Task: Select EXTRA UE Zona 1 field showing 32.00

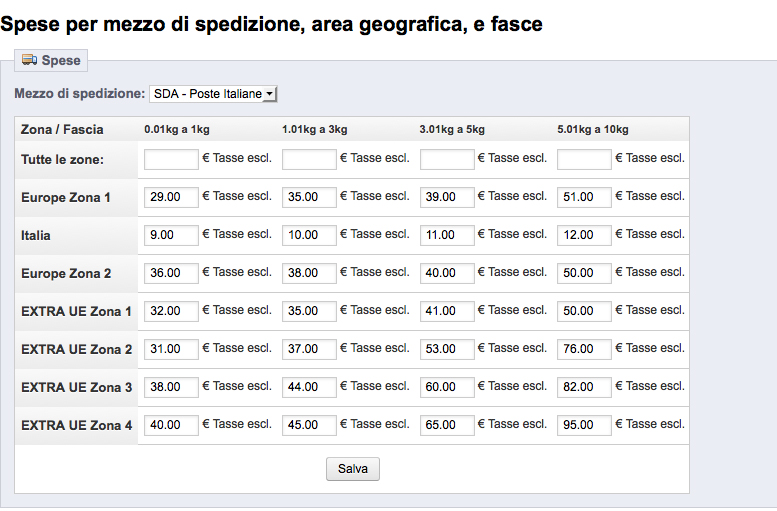Action: click(171, 311)
